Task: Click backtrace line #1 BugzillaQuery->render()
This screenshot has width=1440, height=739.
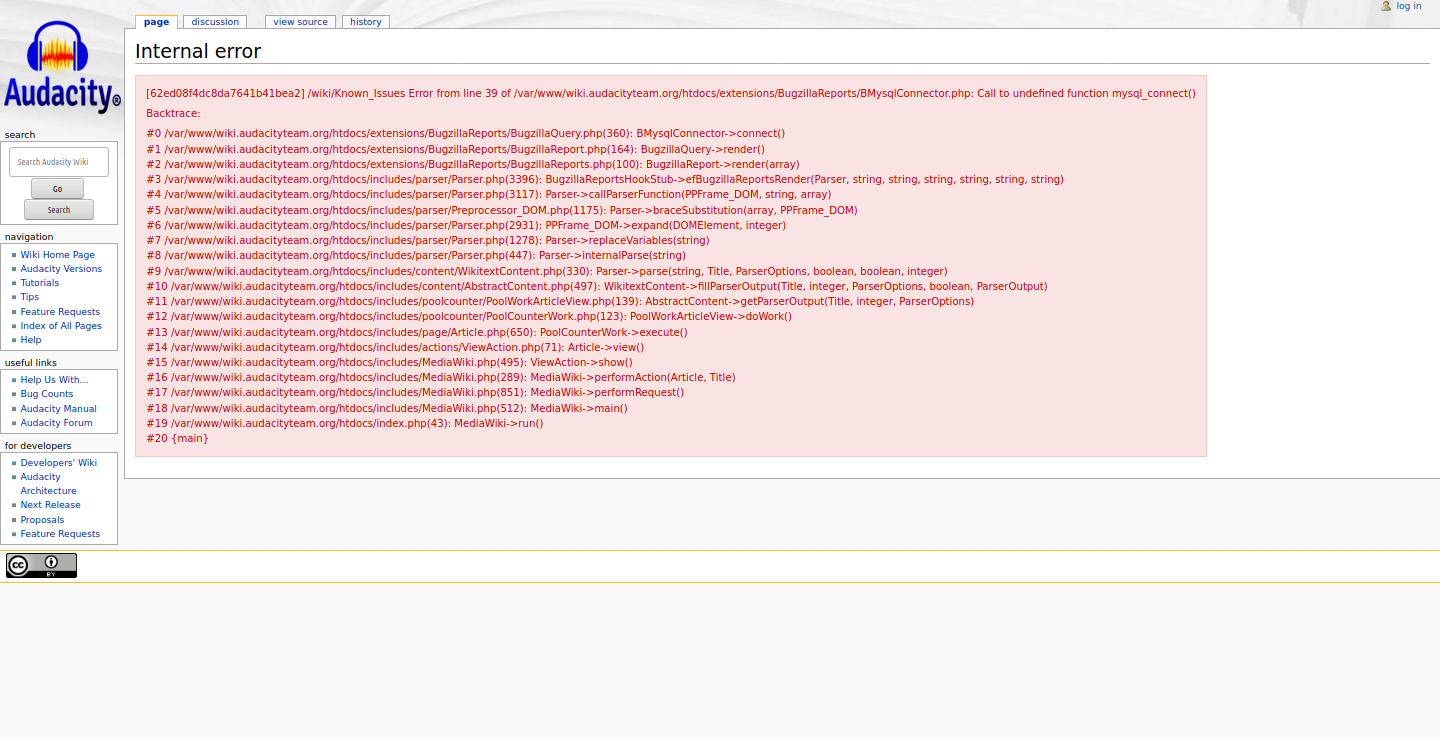Action: [x=455, y=149]
